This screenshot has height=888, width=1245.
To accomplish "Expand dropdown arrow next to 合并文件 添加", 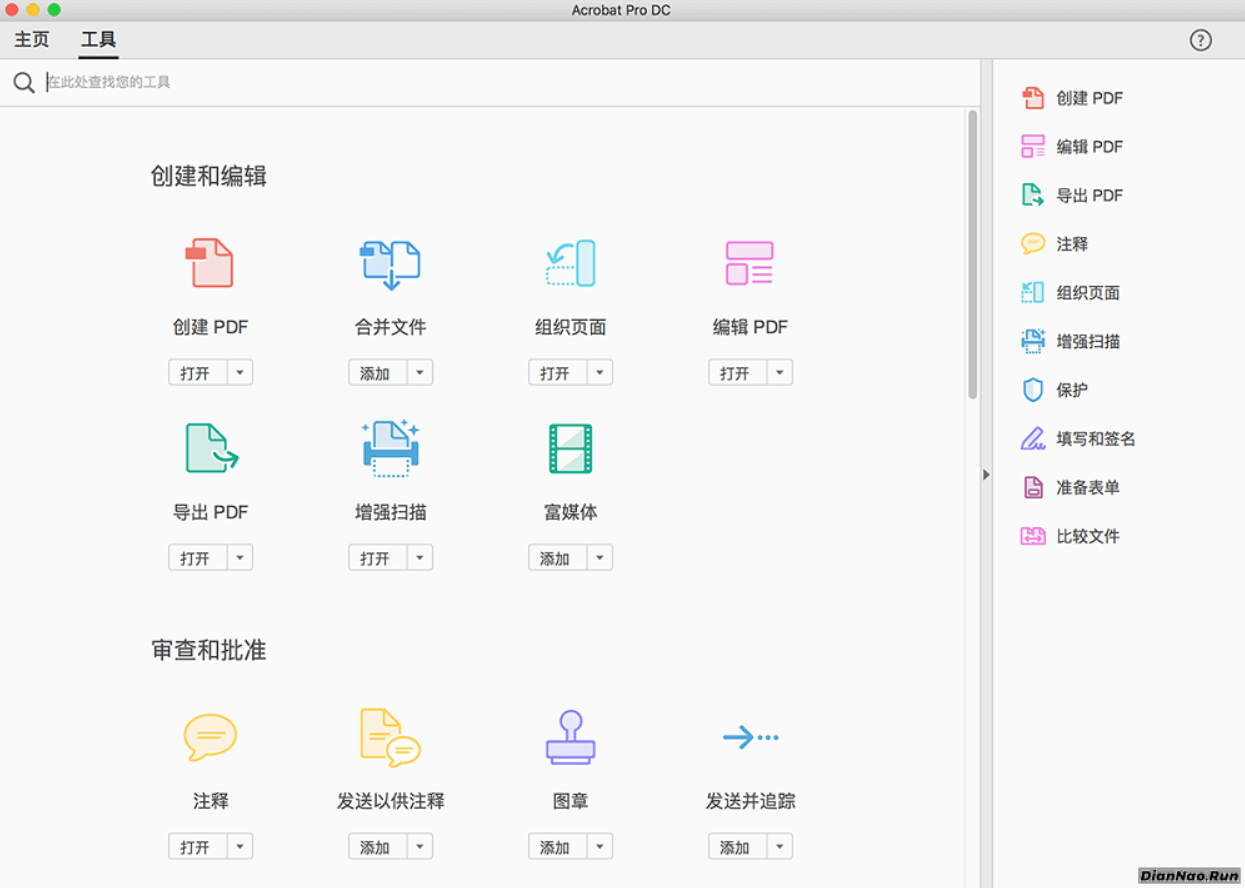I will pyautogui.click(x=420, y=373).
